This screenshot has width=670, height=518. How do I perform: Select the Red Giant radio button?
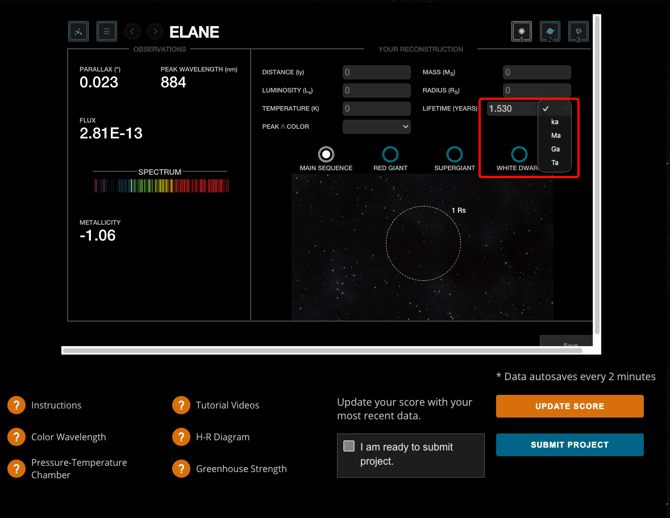[390, 154]
